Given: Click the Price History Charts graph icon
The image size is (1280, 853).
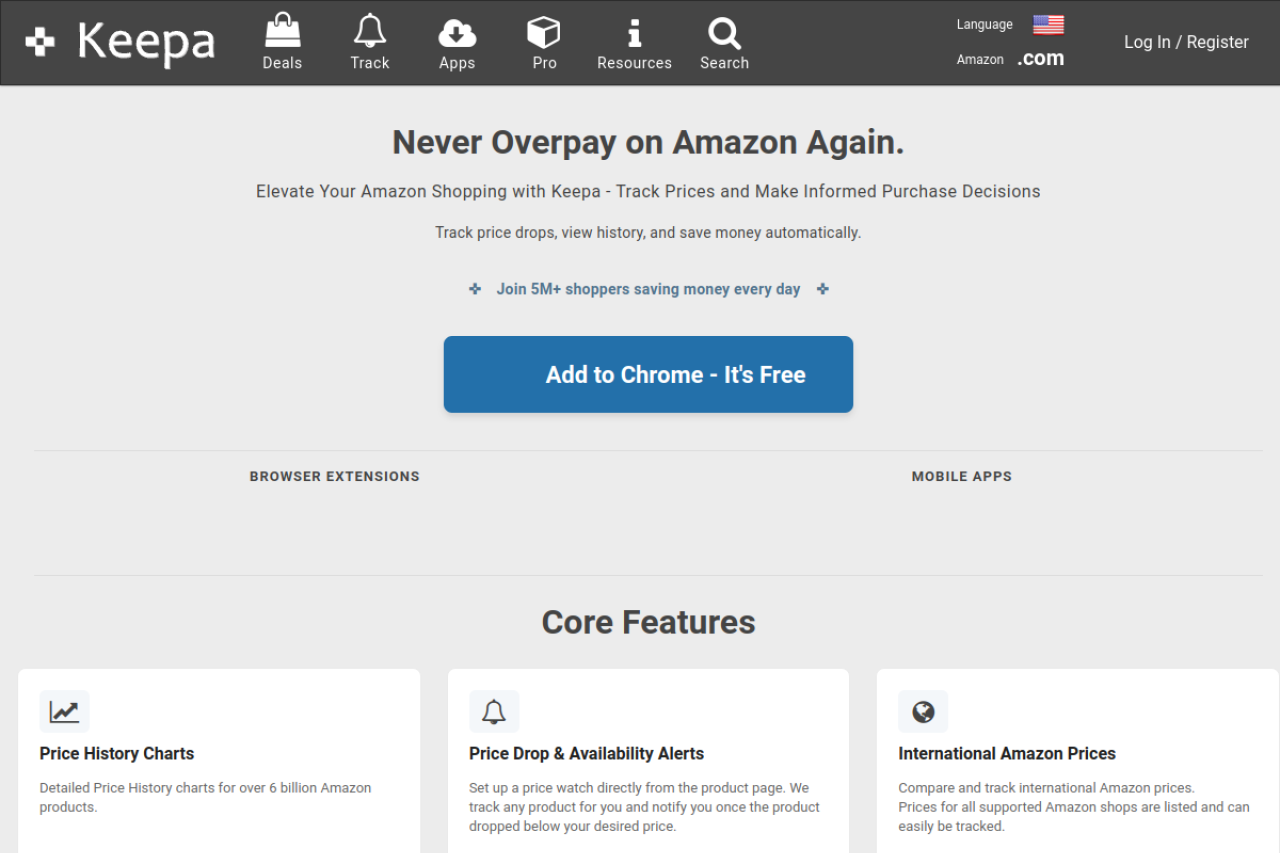Looking at the screenshot, I should pos(64,712).
